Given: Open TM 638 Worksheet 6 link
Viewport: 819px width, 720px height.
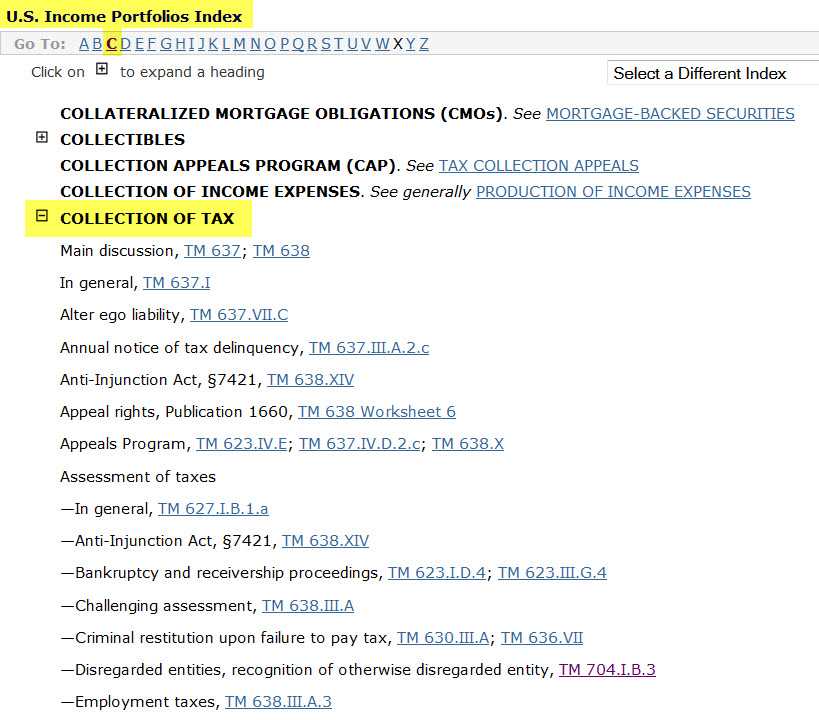Looking at the screenshot, I should click(377, 412).
